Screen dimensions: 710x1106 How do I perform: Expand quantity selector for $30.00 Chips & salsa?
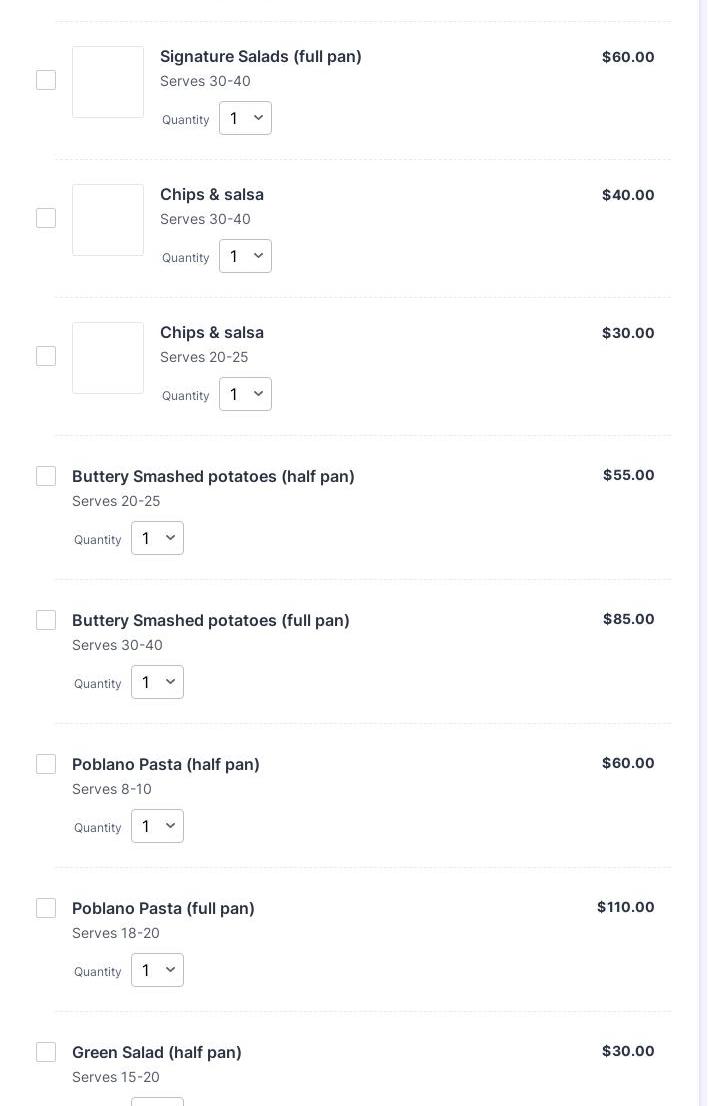click(245, 394)
